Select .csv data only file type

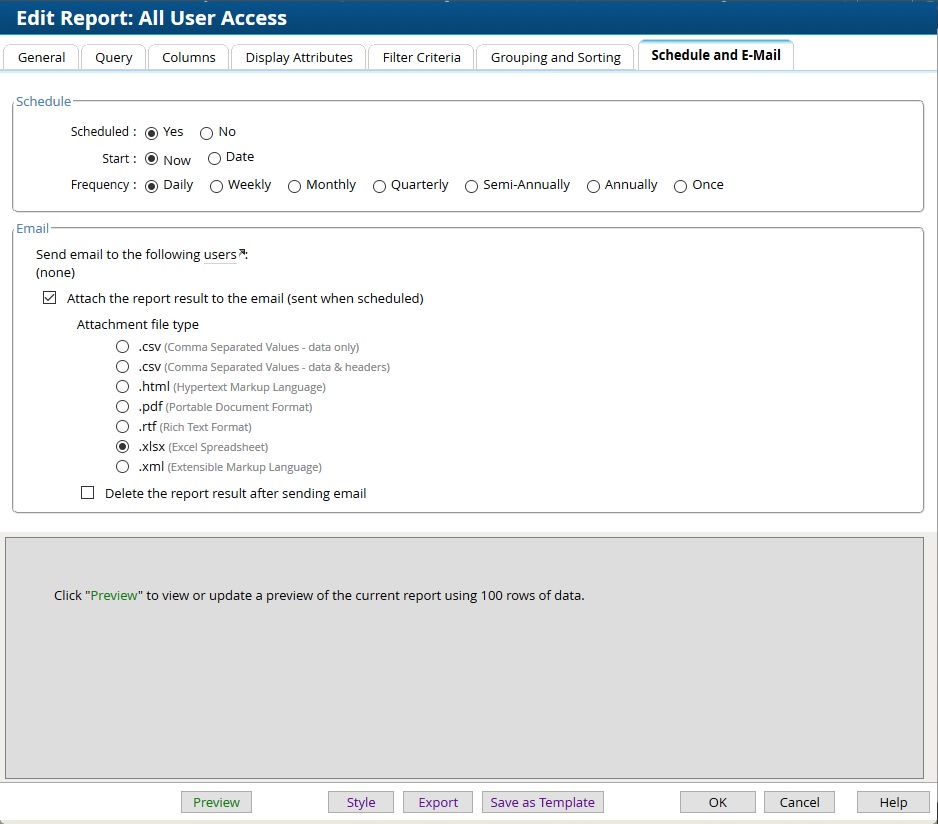[122, 346]
